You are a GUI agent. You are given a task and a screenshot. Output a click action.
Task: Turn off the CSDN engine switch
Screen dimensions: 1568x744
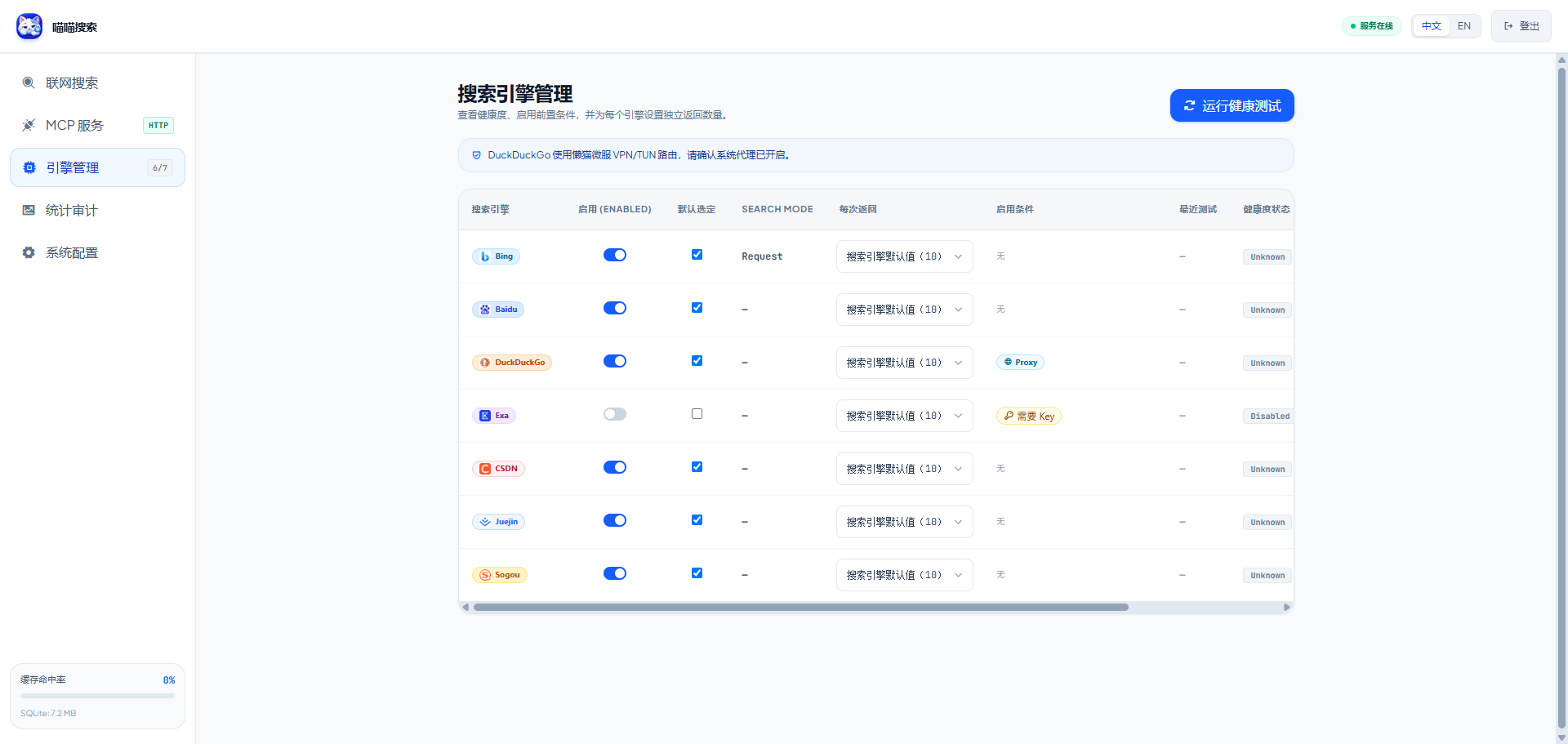(x=615, y=467)
